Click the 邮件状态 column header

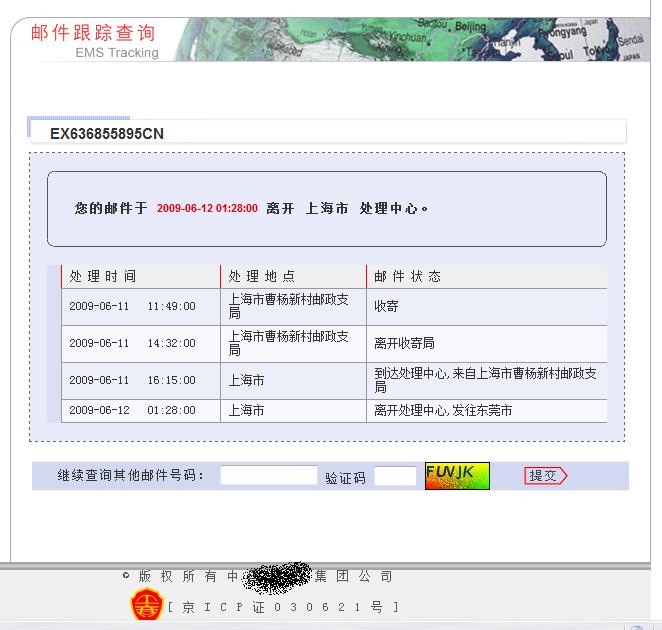click(487, 276)
